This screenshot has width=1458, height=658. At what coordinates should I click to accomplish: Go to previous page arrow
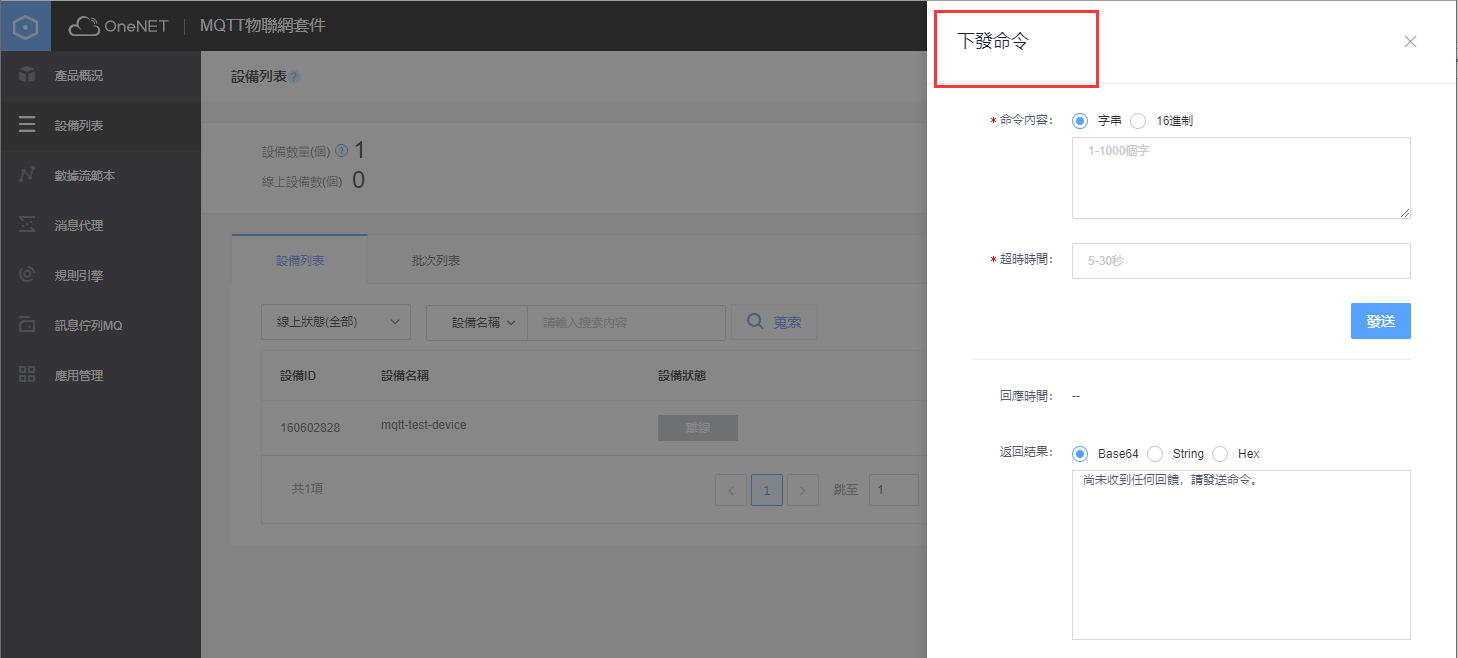tap(731, 490)
